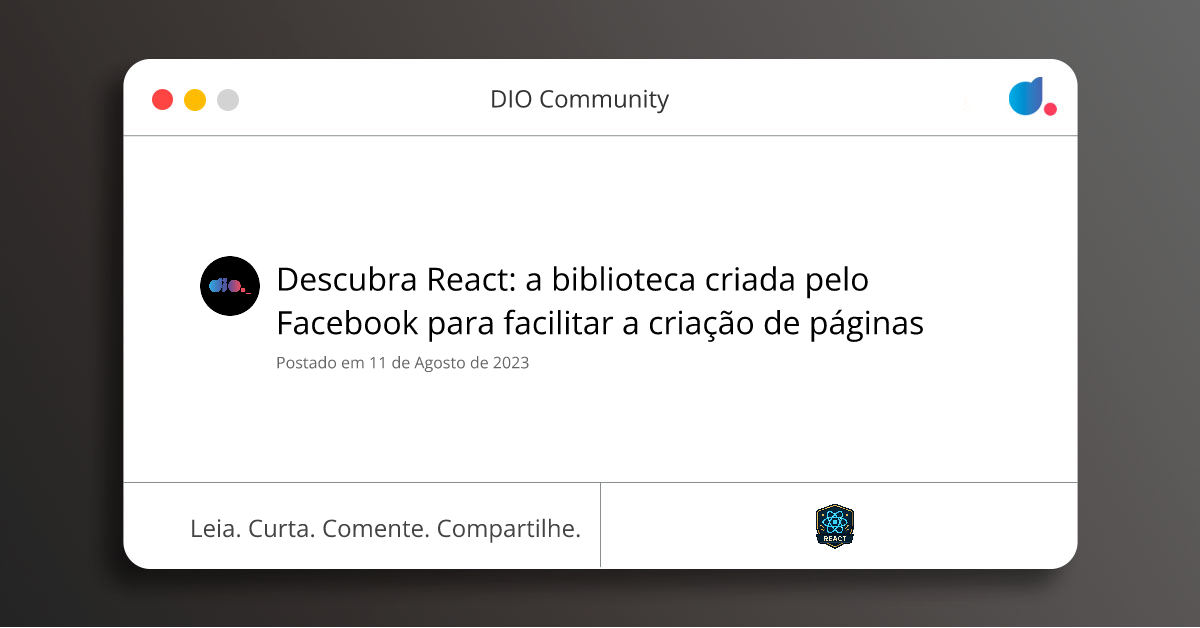Expand the divider between footer panels
The image size is (1200, 628).
(x=601, y=525)
